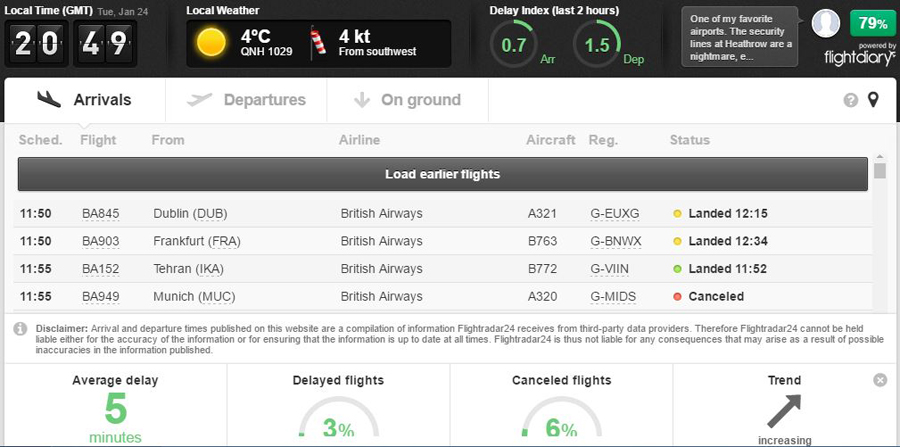The height and width of the screenshot is (447, 900).
Task: Close the statistics panel
Action: pyautogui.click(x=880, y=380)
